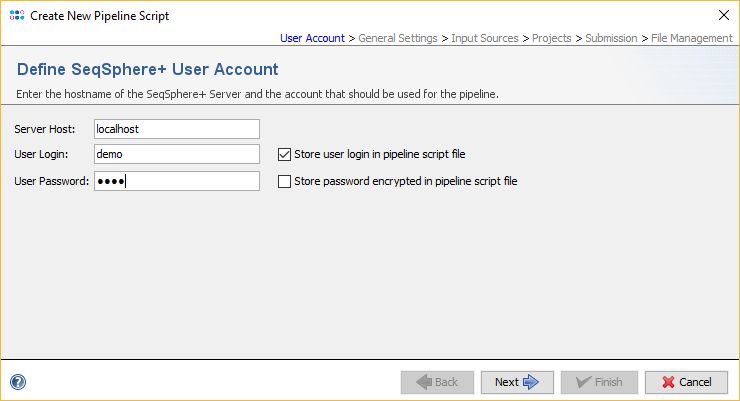The image size is (740, 401).
Task: Open the Input Sources step
Action: tap(485, 38)
